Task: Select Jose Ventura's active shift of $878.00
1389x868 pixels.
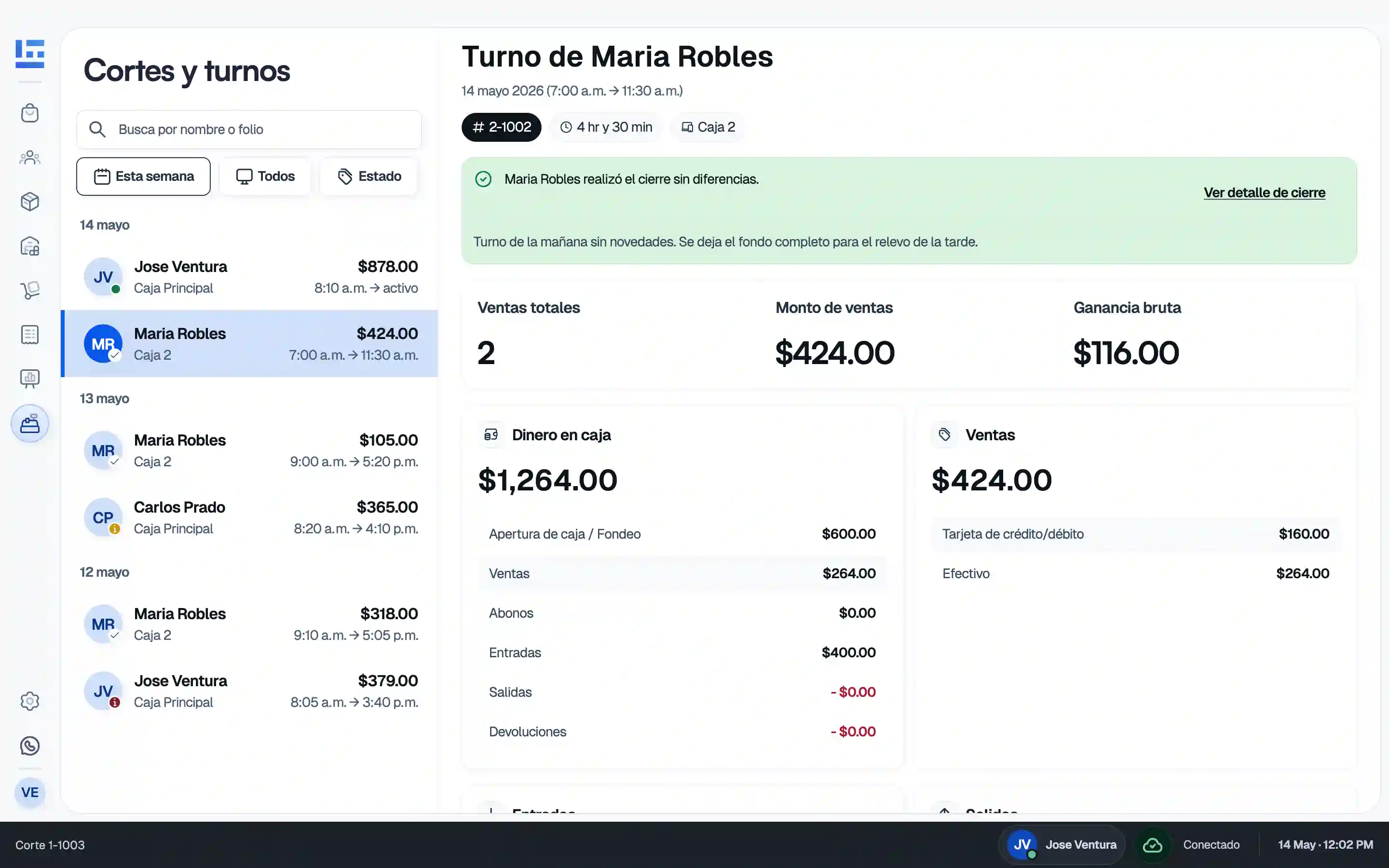Action: click(250, 277)
